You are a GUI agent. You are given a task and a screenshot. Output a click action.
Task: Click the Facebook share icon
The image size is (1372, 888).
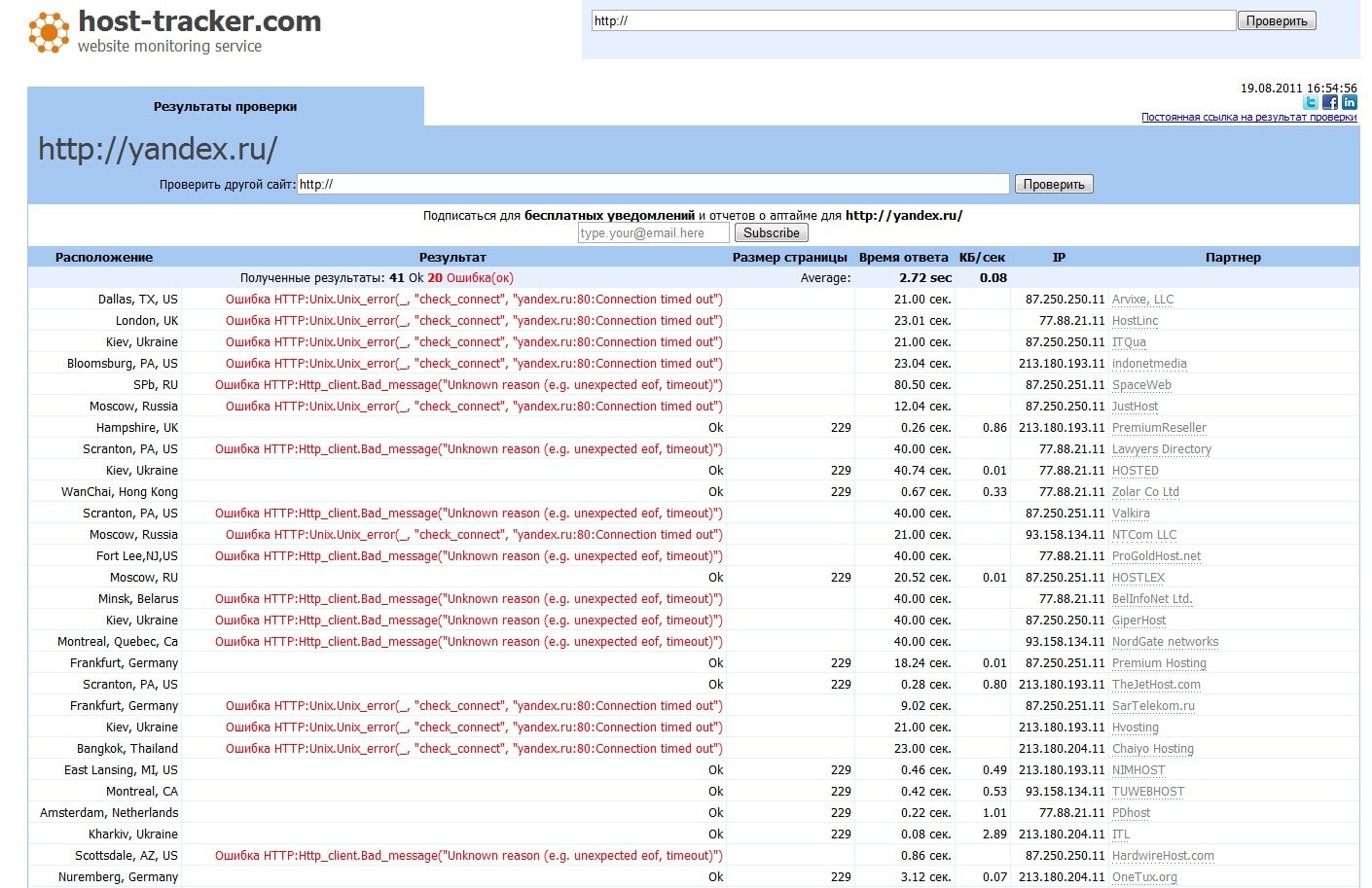pyautogui.click(x=1330, y=102)
